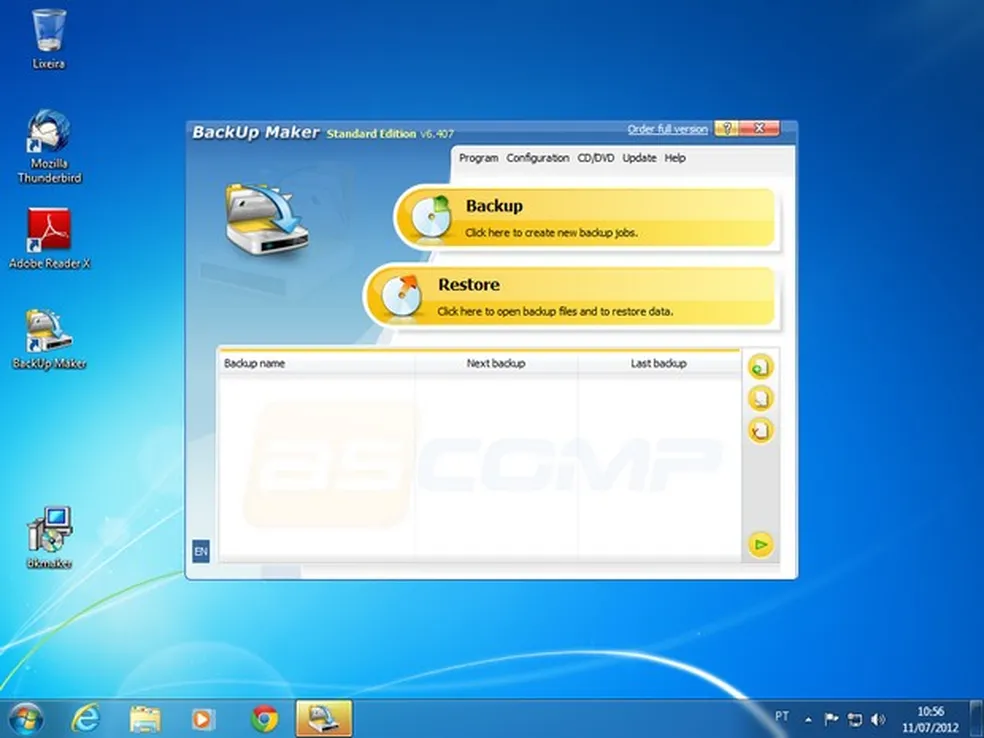984x738 pixels.
Task: Click the Next backup column header
Action: tap(496, 363)
